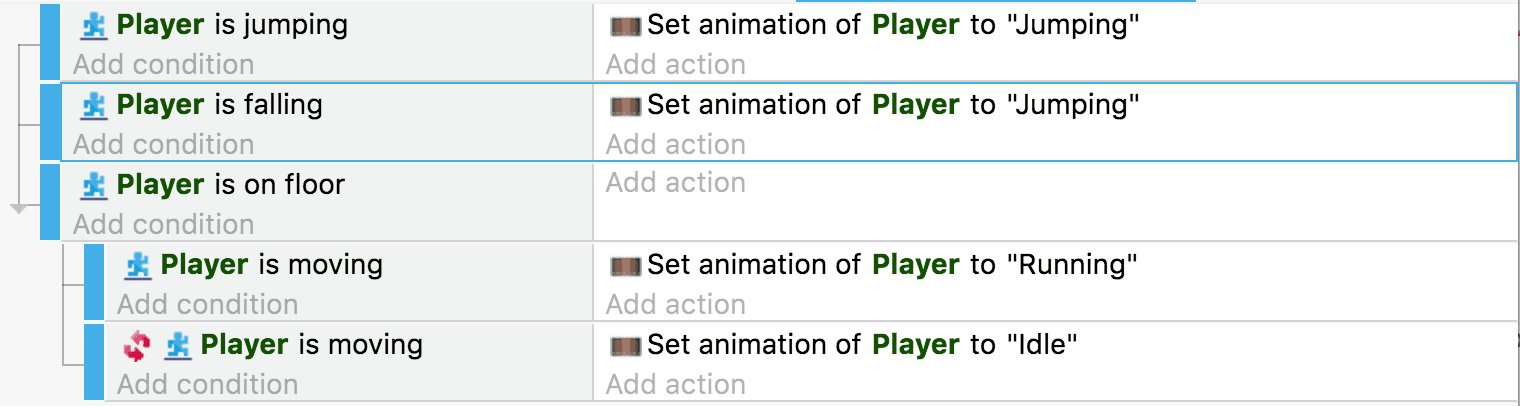The width and height of the screenshot is (1520, 406).
Task: Select the "Player is on floor" condition
Action: tap(230, 185)
